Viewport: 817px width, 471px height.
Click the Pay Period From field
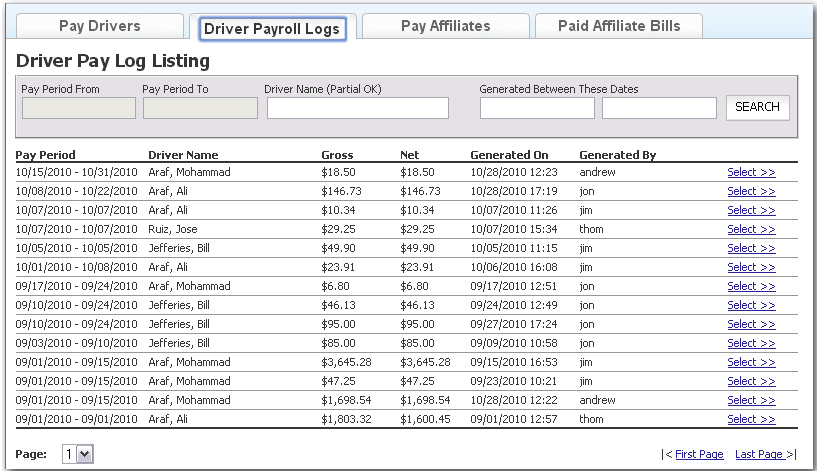click(78, 108)
